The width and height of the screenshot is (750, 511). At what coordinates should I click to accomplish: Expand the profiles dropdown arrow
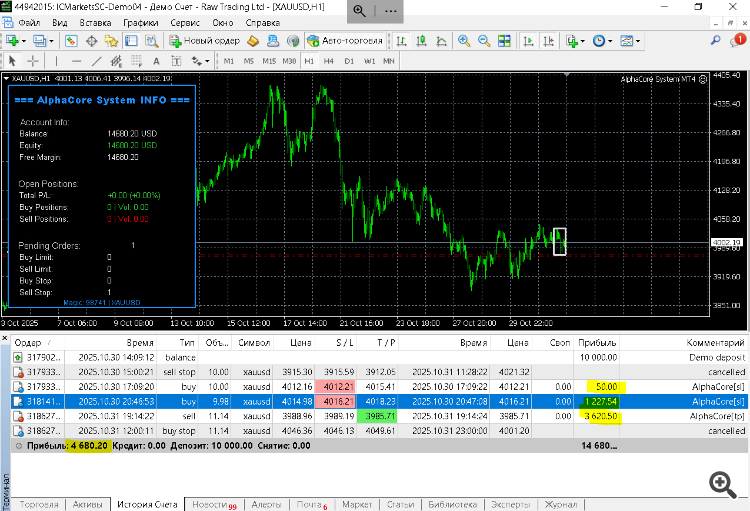pos(53,41)
